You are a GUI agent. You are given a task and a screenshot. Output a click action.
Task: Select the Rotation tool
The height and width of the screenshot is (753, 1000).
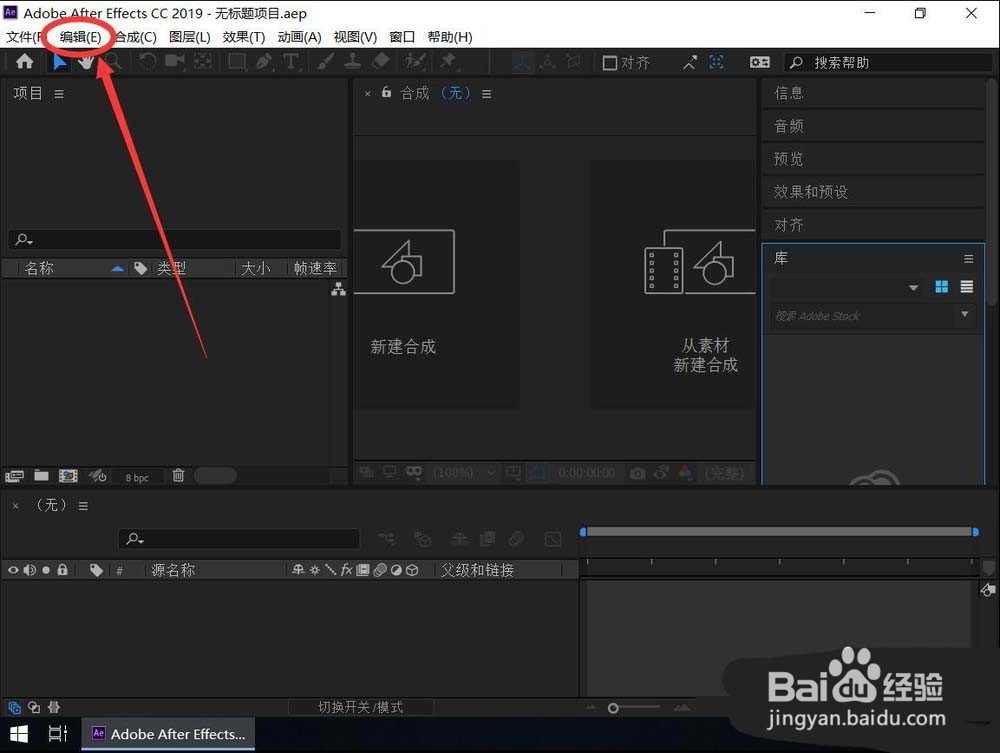click(147, 62)
